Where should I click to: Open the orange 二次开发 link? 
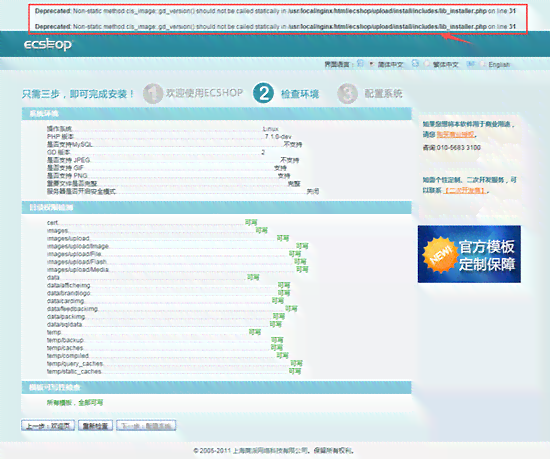[465, 190]
